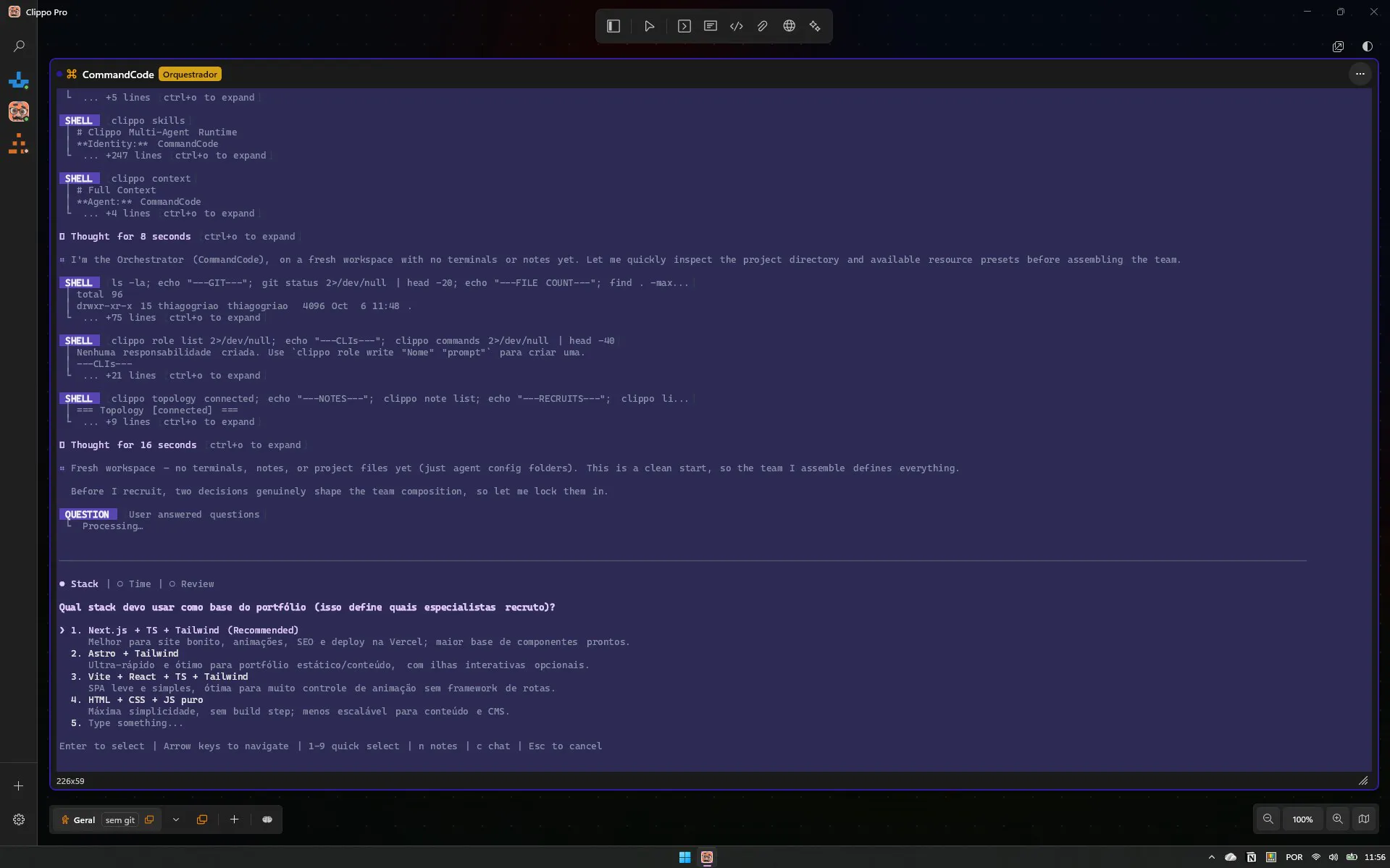1390x868 pixels.
Task: Click the Orquestrador badge
Action: point(190,75)
